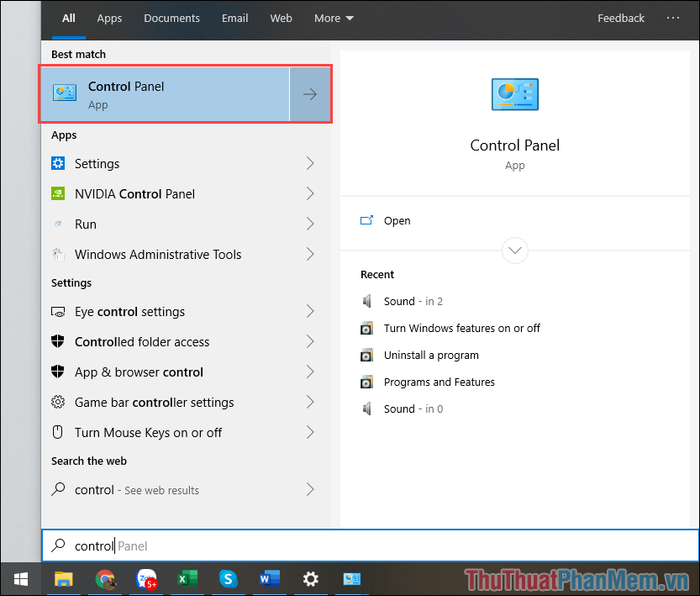Click the search box magnifier icon

coord(58,546)
